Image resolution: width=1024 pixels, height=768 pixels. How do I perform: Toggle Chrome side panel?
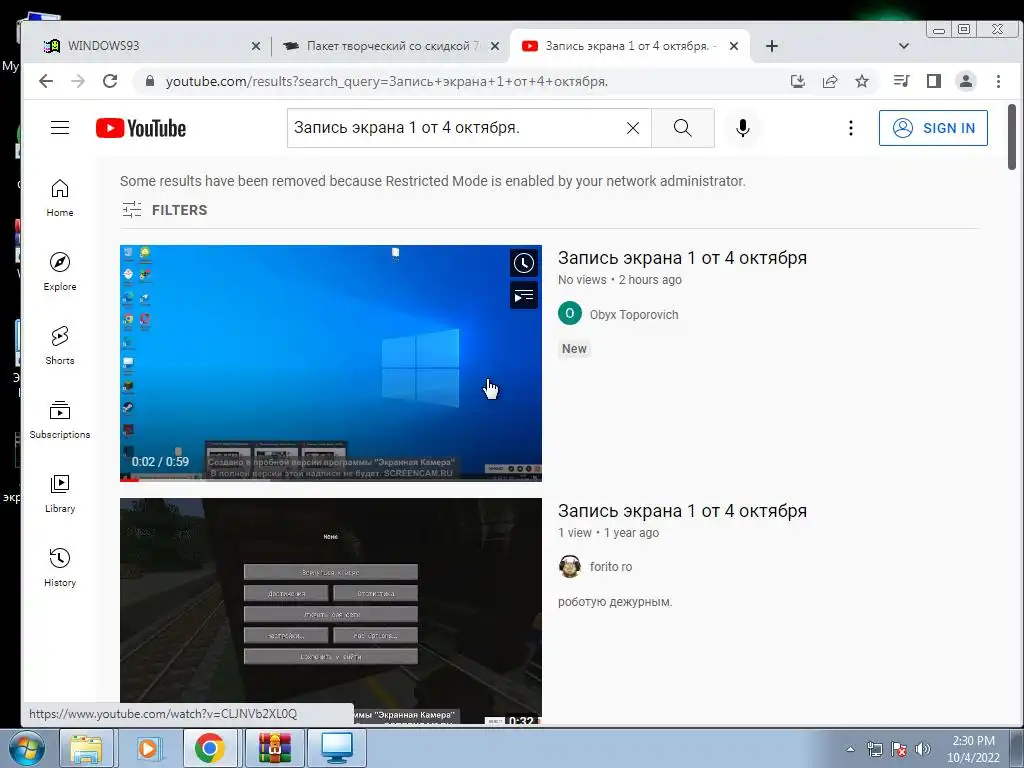pos(934,81)
